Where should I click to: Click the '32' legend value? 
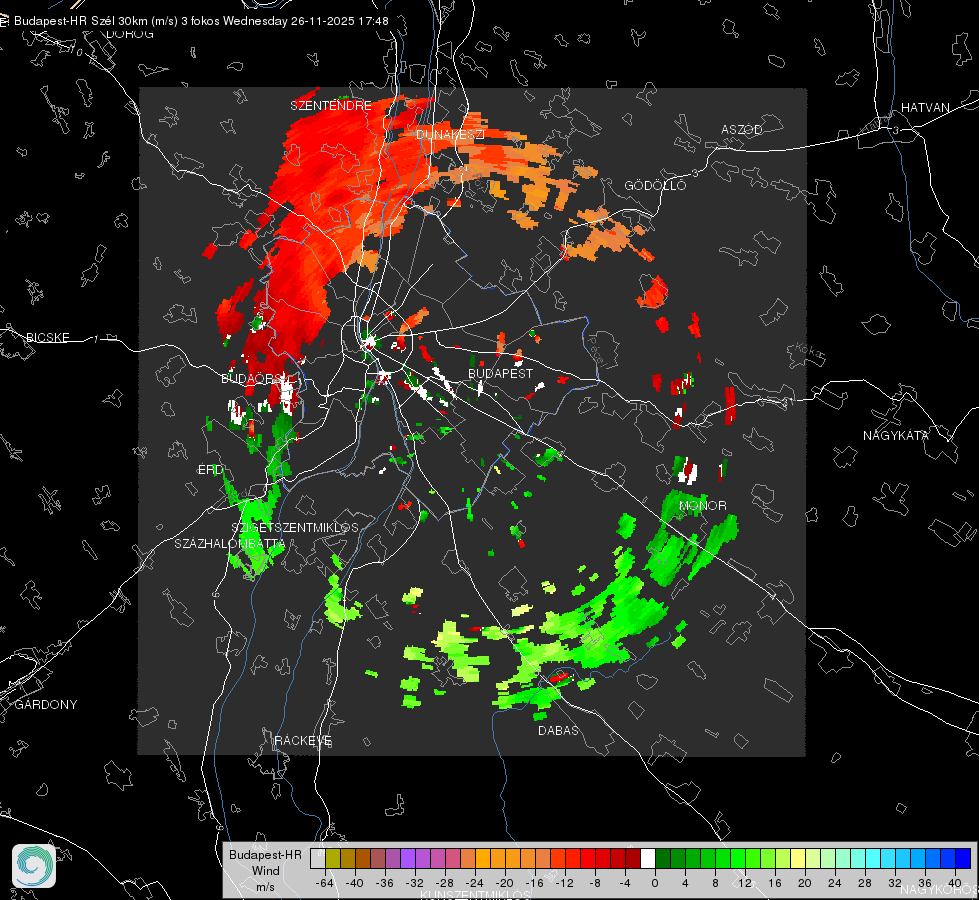tap(895, 883)
